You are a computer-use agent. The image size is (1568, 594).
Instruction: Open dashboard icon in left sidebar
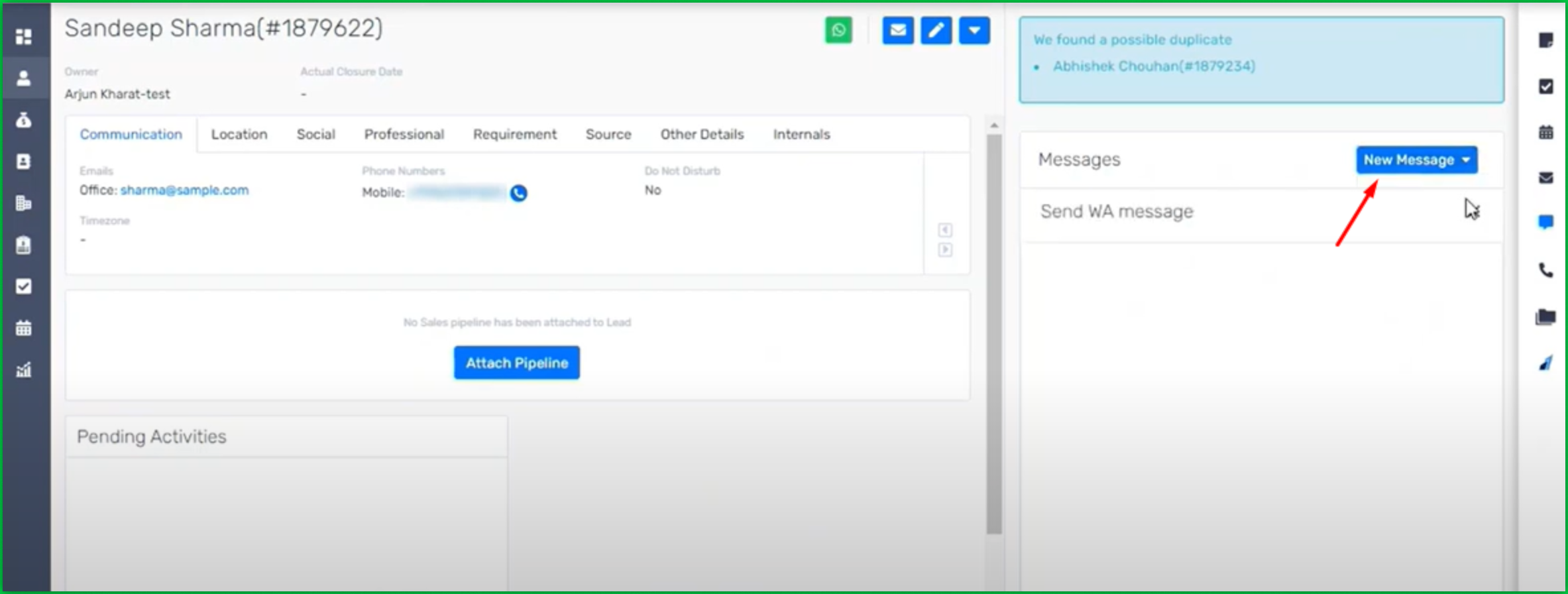tap(24, 36)
